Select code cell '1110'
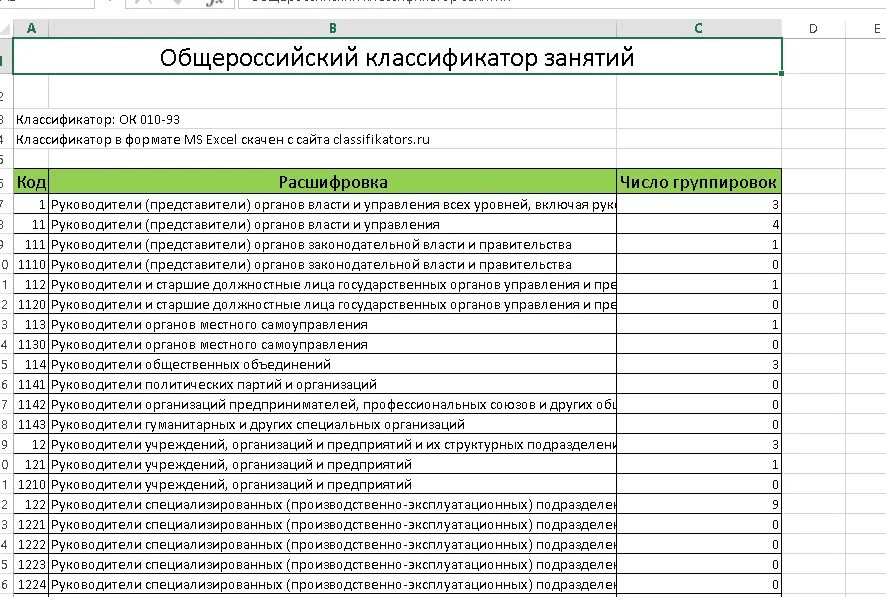The height and width of the screenshot is (597, 886). pos(31,264)
